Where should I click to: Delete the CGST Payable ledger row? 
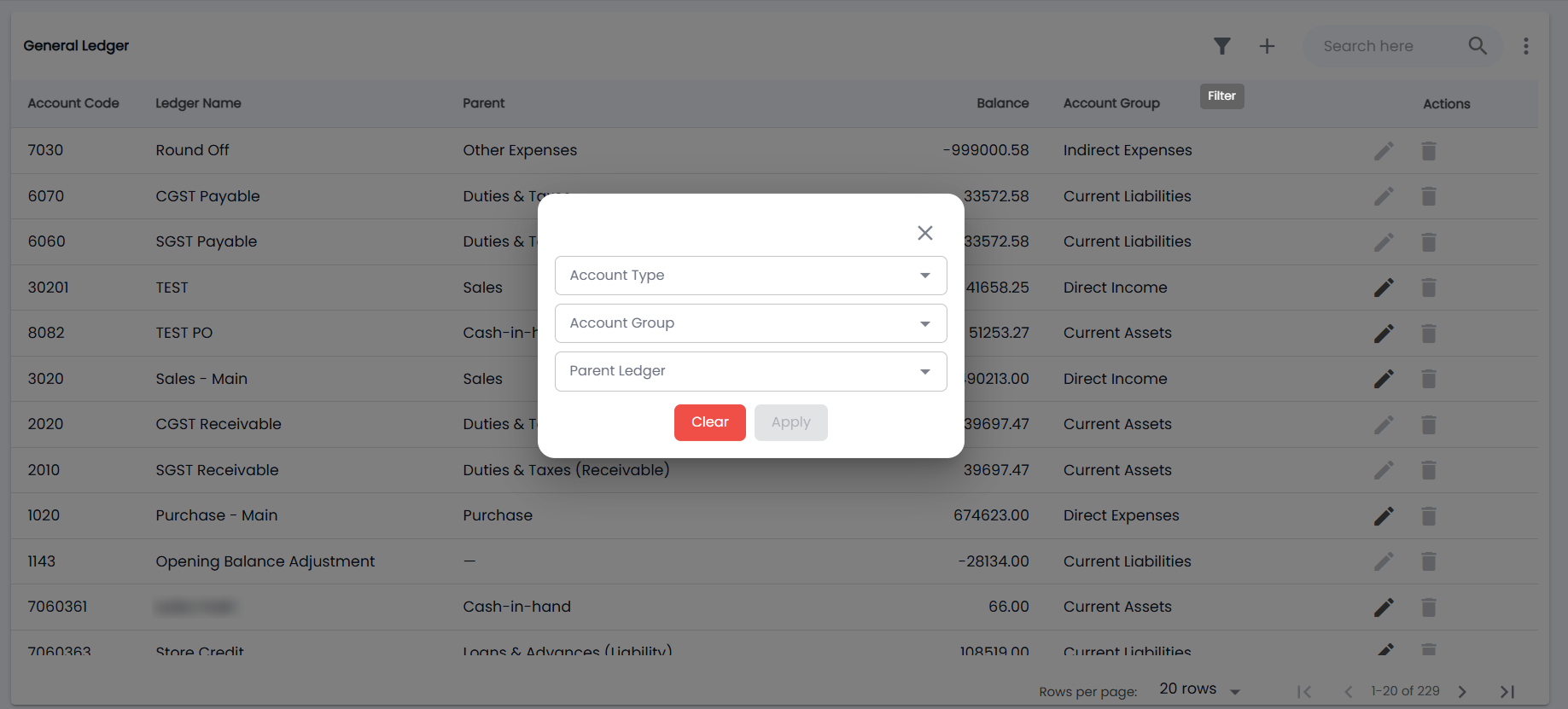click(1429, 196)
